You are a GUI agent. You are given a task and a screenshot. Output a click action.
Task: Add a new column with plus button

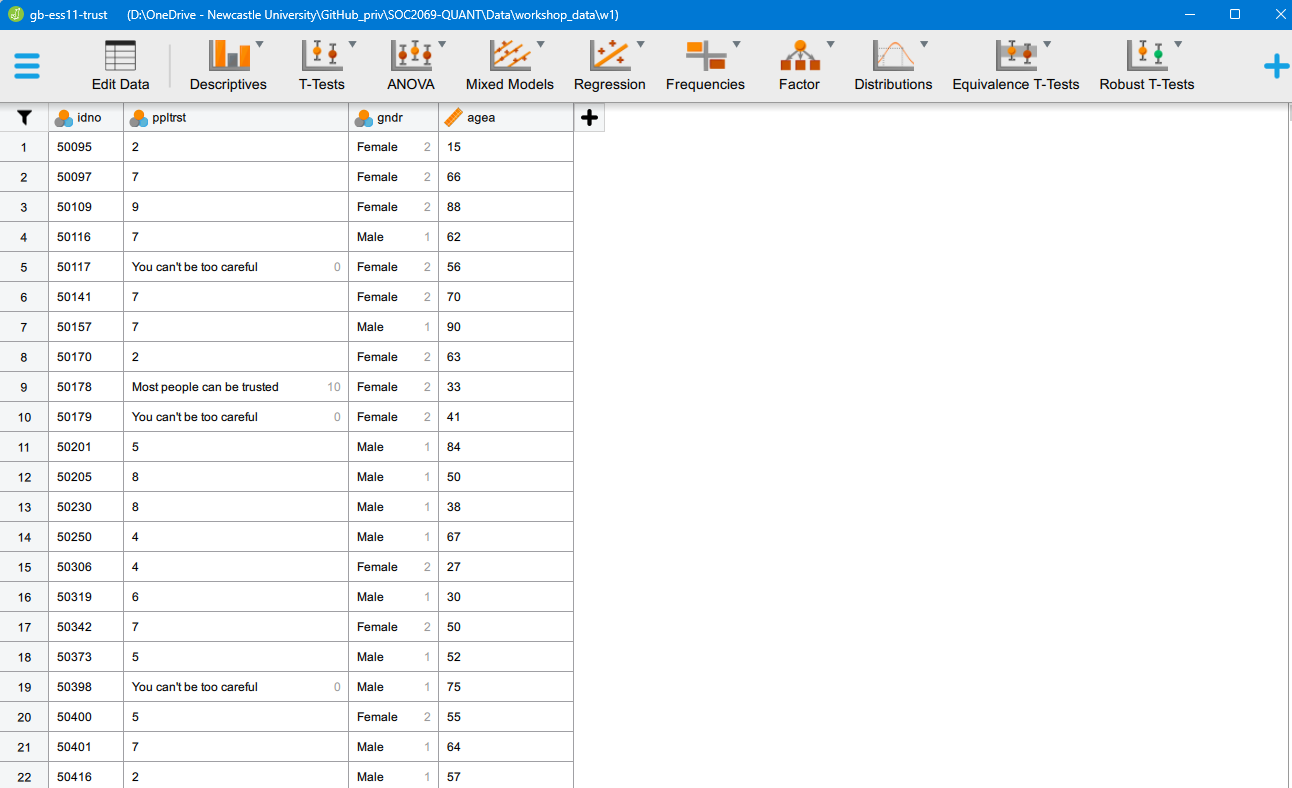[589, 118]
